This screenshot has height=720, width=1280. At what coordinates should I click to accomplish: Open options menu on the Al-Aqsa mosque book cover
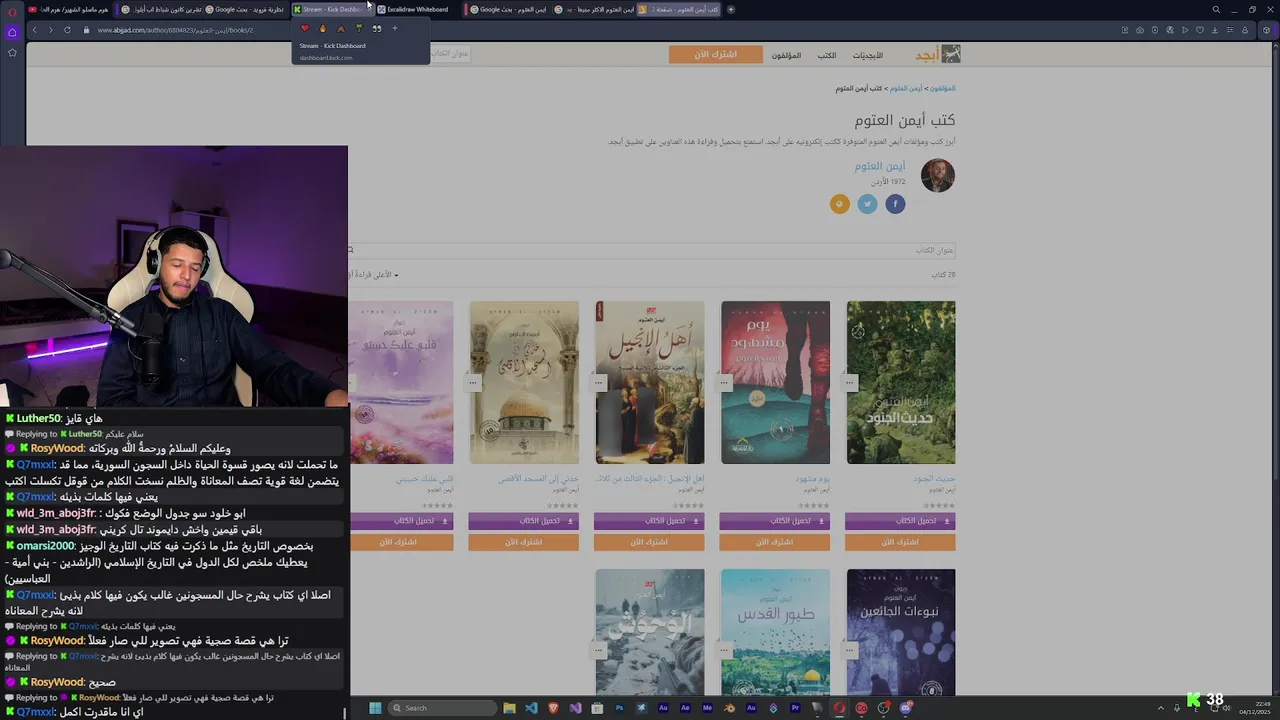pos(473,382)
